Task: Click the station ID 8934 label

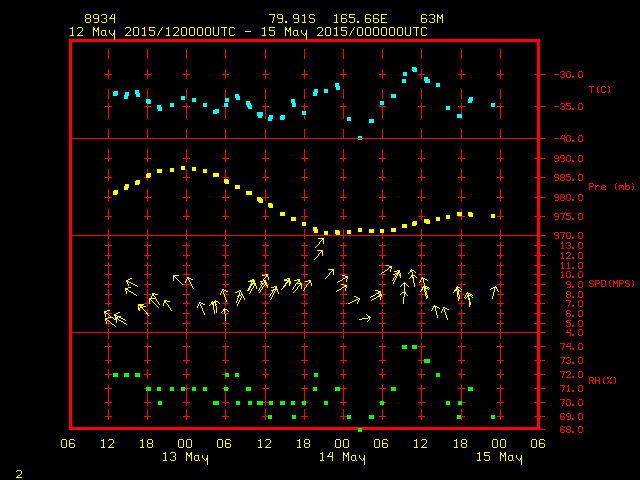Action: [98, 19]
